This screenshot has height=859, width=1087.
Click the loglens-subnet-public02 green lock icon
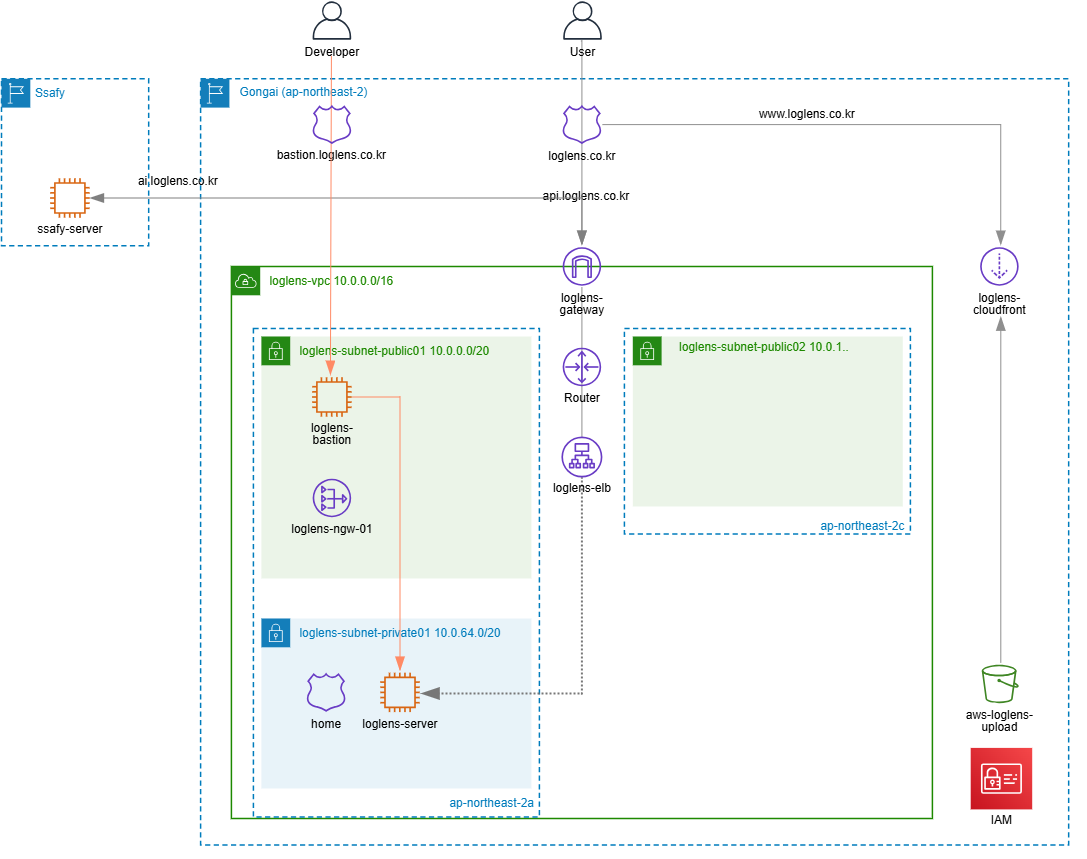coord(647,351)
